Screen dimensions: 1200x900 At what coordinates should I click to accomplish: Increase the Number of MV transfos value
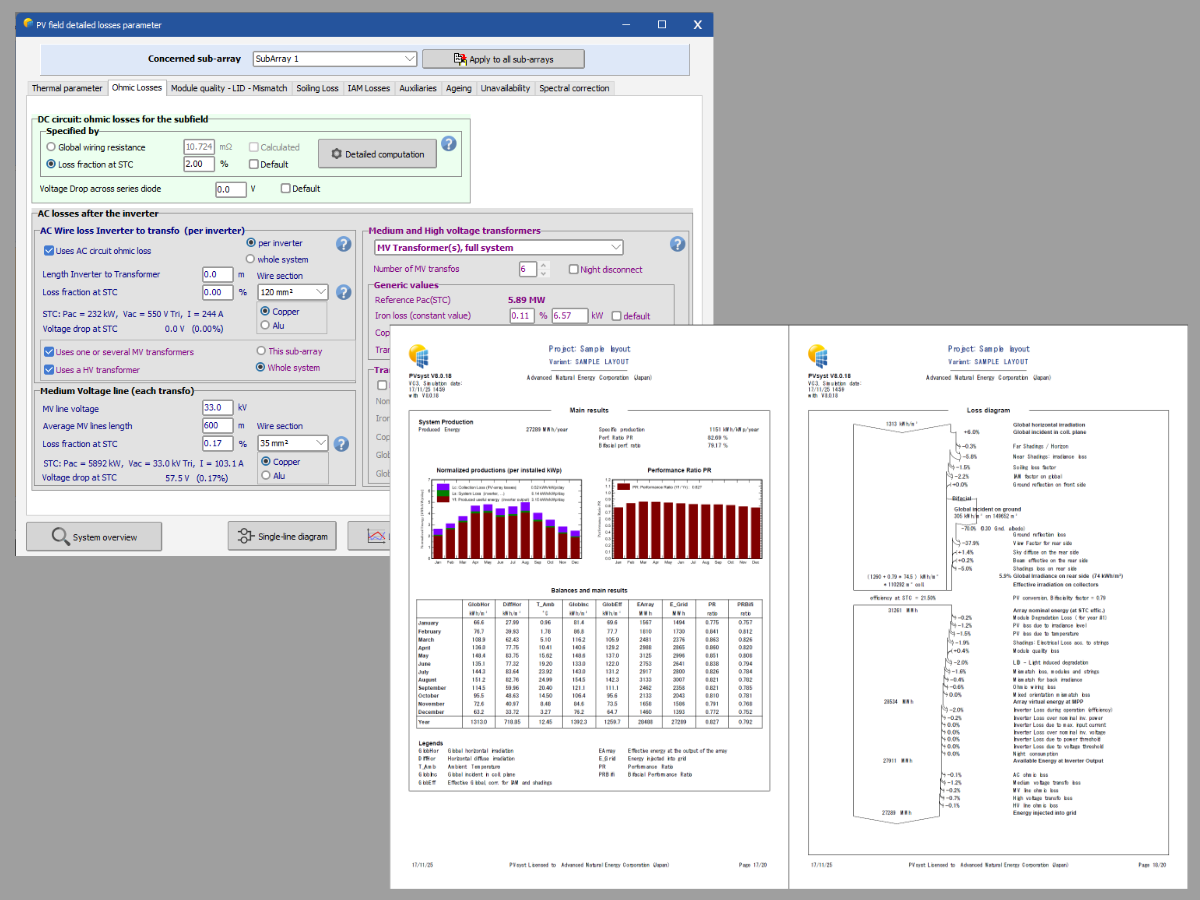pyautogui.click(x=544, y=265)
